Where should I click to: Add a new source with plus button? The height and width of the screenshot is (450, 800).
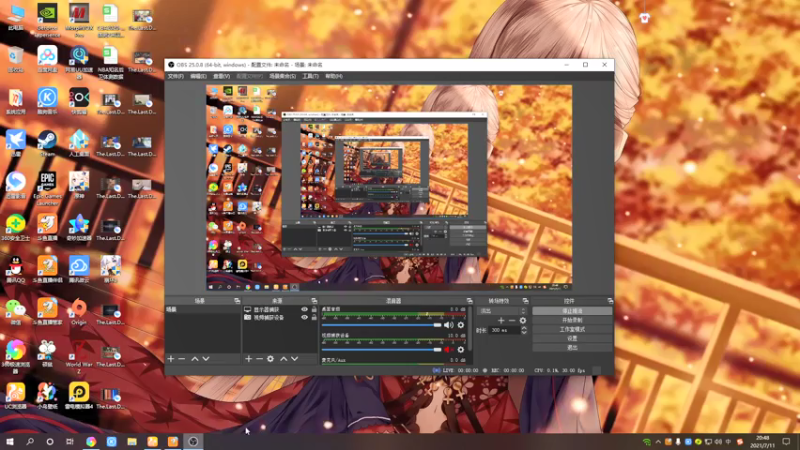pos(248,359)
